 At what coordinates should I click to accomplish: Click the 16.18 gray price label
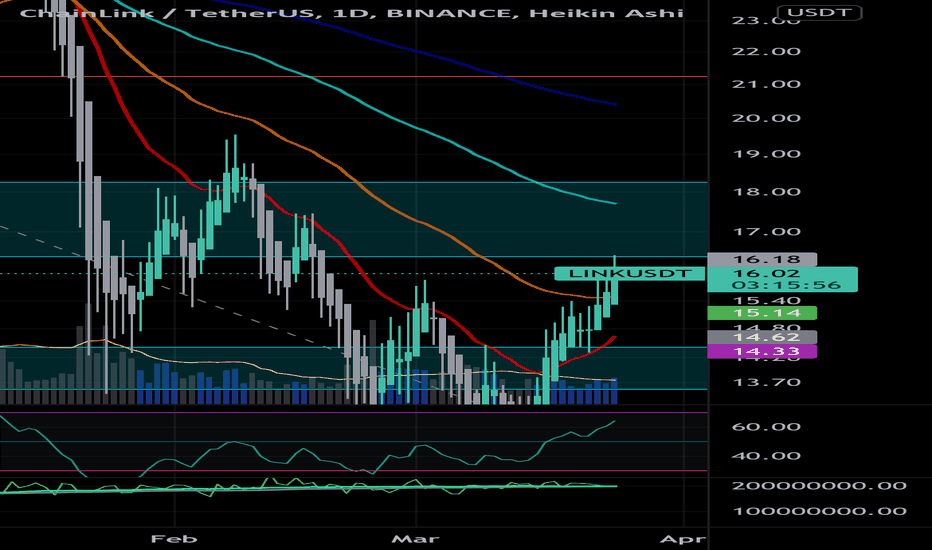coord(763,259)
